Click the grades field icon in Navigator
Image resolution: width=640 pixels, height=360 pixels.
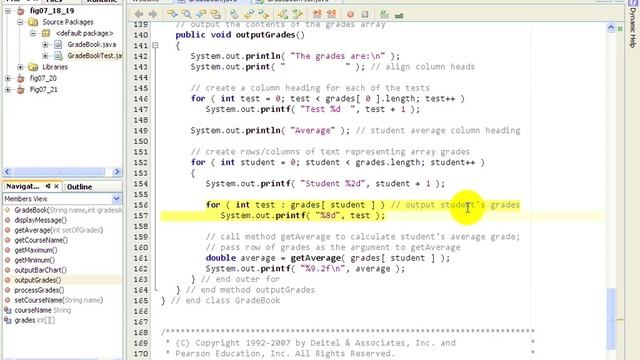coord(7,320)
